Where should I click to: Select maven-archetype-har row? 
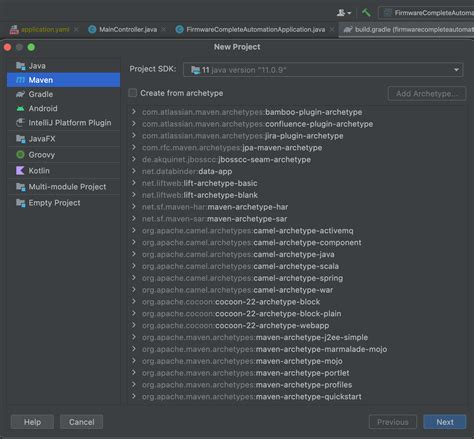(x=297, y=207)
